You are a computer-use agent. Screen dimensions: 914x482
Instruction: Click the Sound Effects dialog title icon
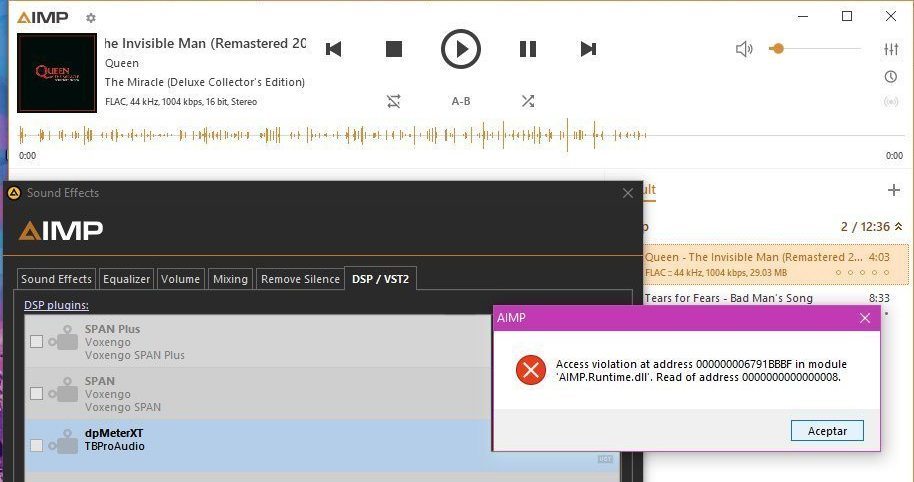pos(14,193)
